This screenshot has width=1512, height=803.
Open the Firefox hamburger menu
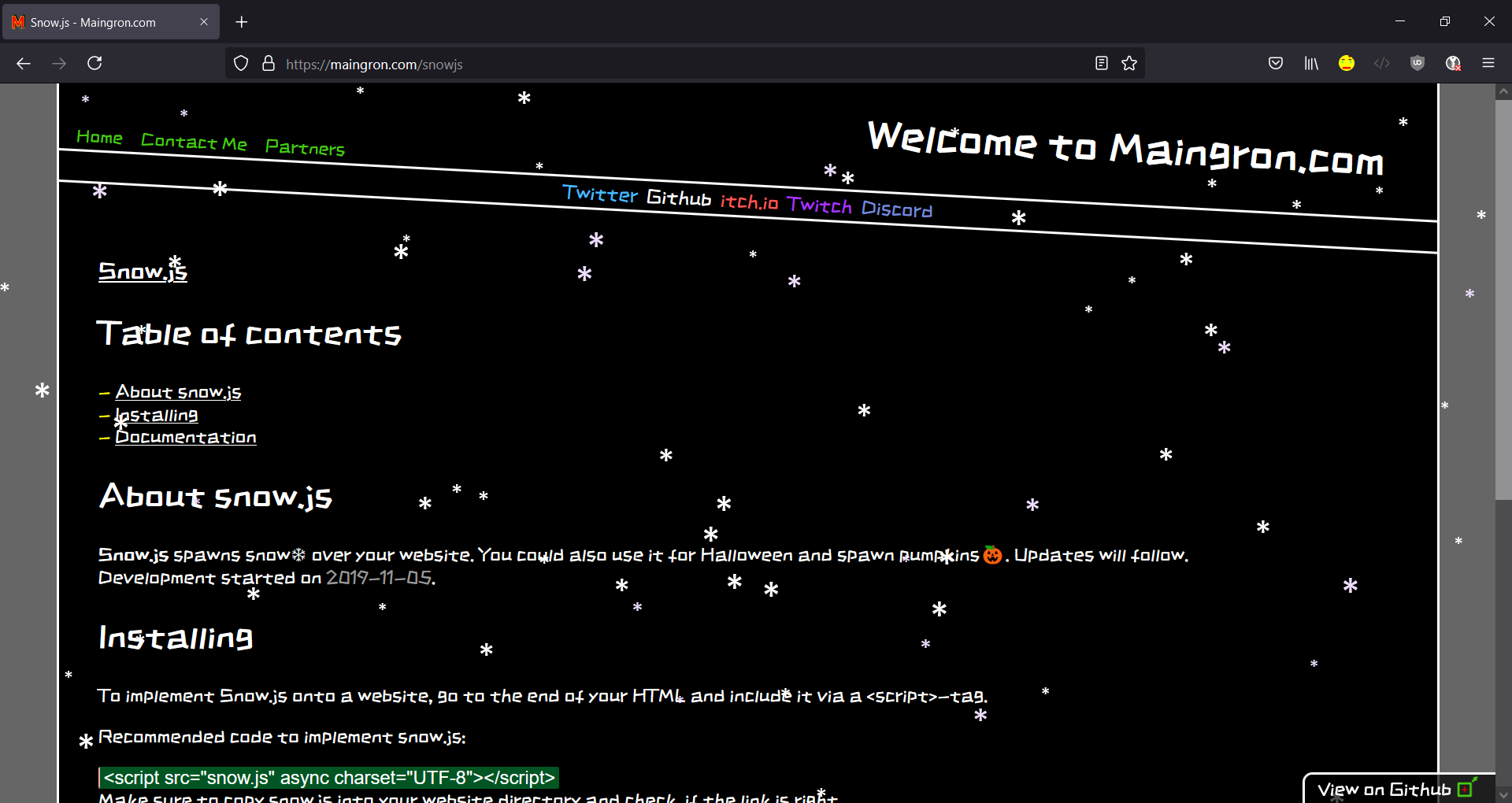coord(1488,64)
